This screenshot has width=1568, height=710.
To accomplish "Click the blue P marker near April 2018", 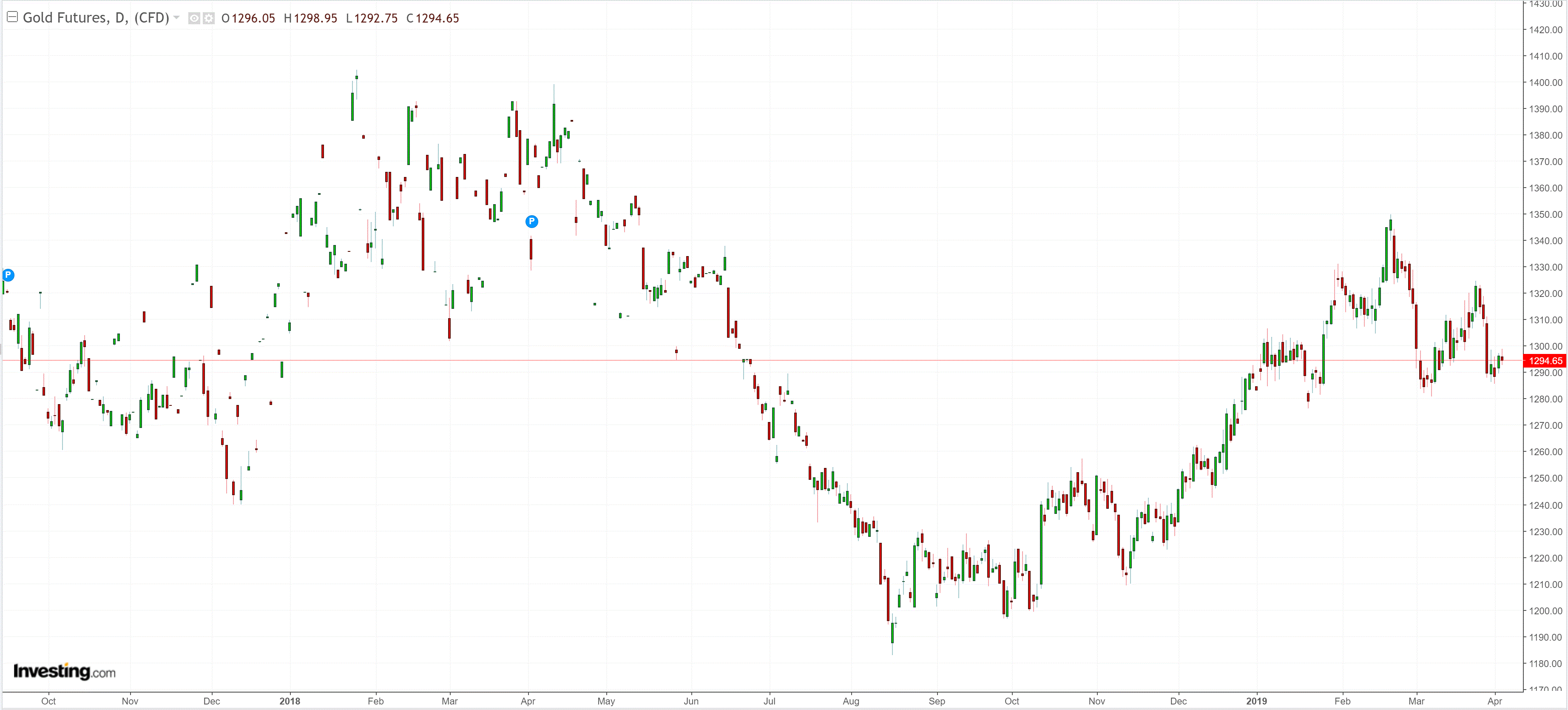I will (531, 222).
